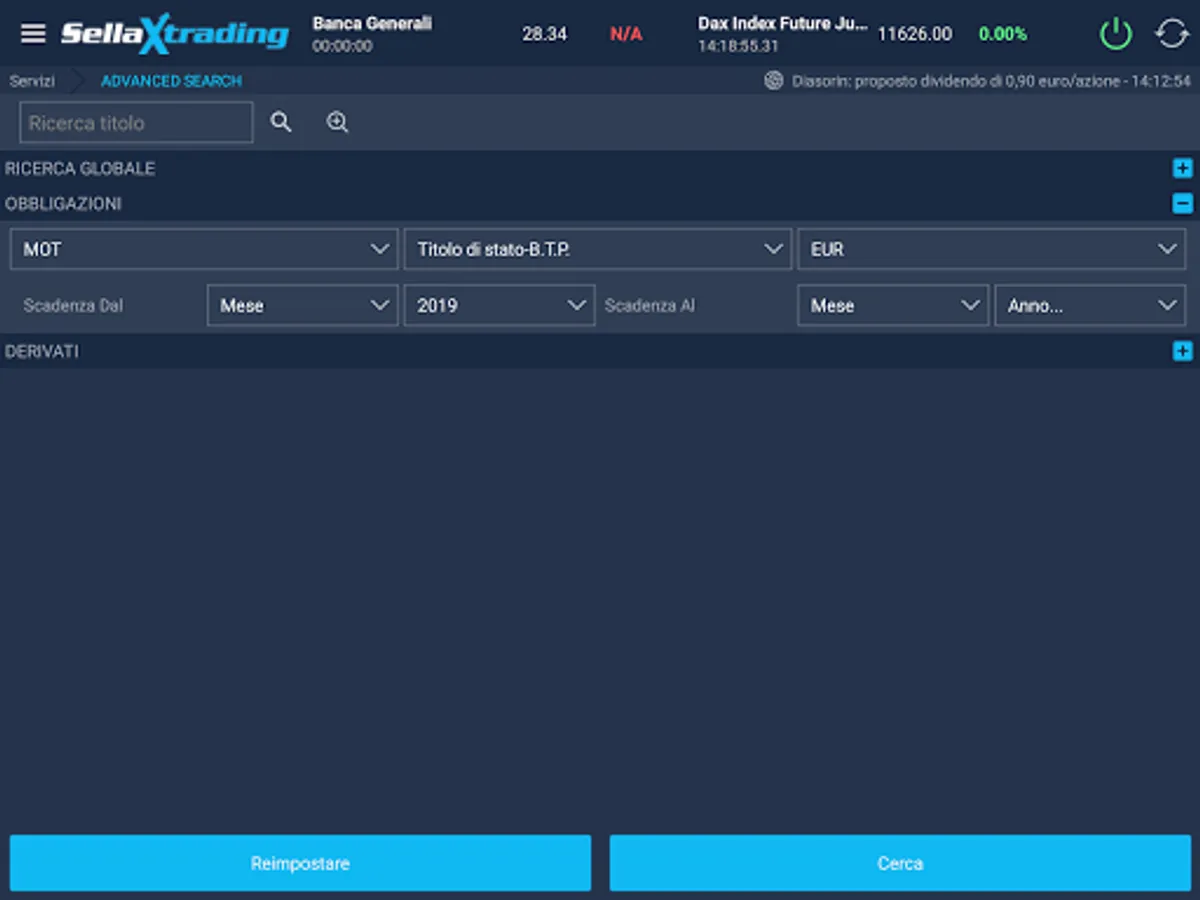This screenshot has height=900, width=1200.
Task: Click the OBBLIGAZIONI section label
Action: (x=63, y=204)
